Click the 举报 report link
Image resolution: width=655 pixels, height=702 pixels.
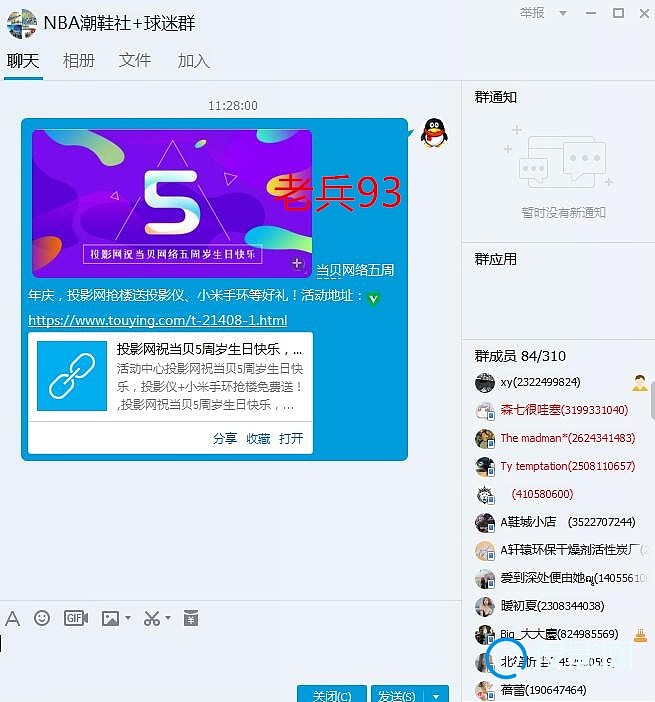[532, 13]
